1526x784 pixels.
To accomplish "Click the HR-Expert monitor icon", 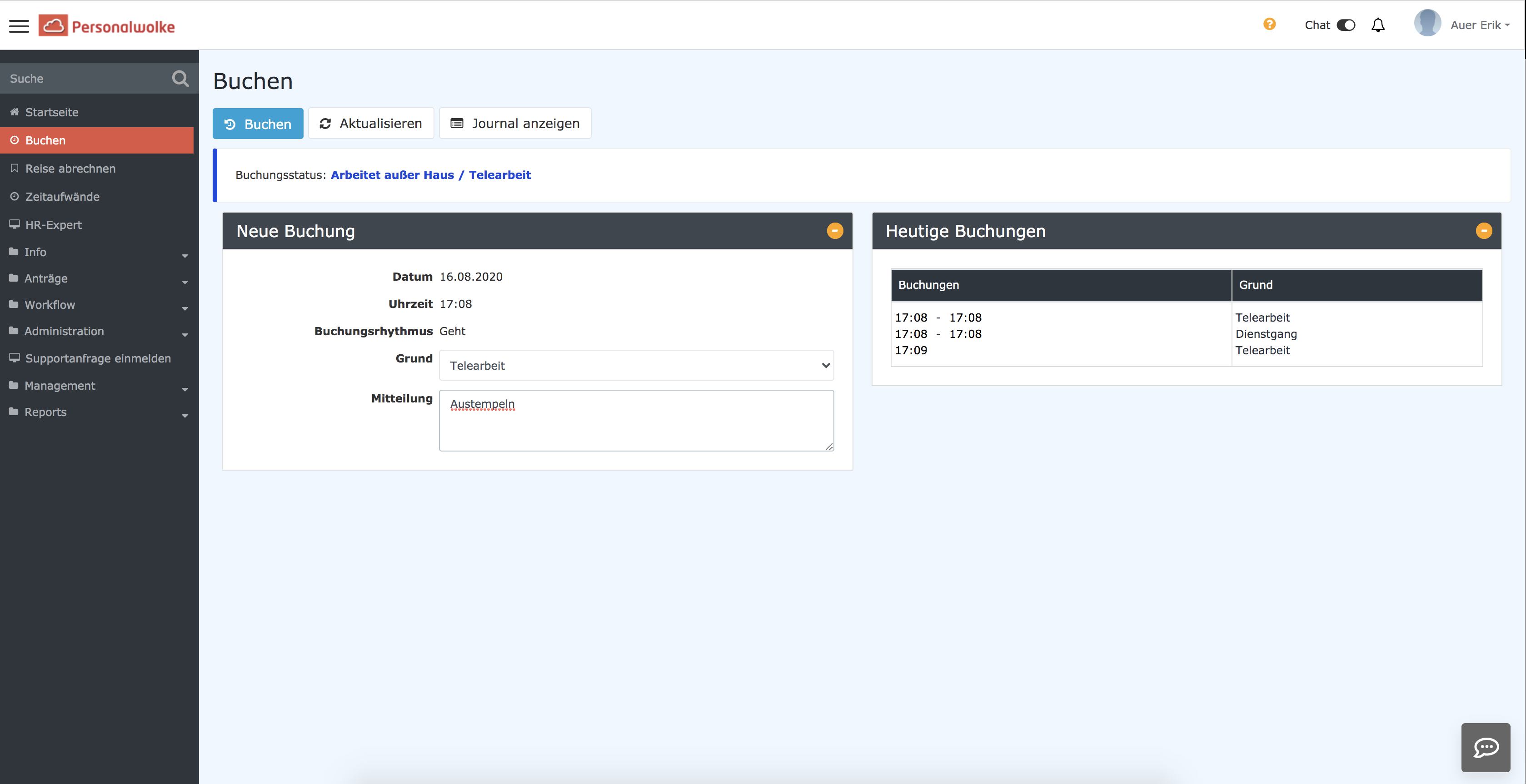I will point(14,224).
